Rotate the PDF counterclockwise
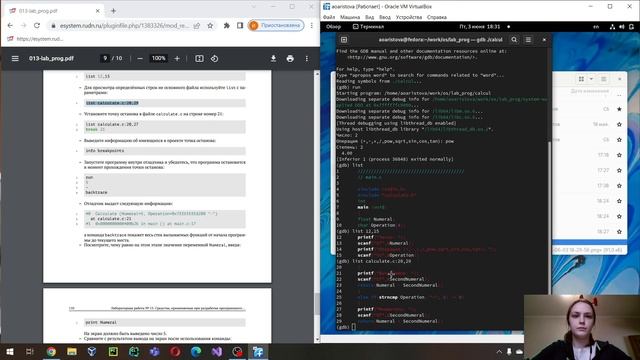Screen dimensions: 640x360 [x=214, y=58]
